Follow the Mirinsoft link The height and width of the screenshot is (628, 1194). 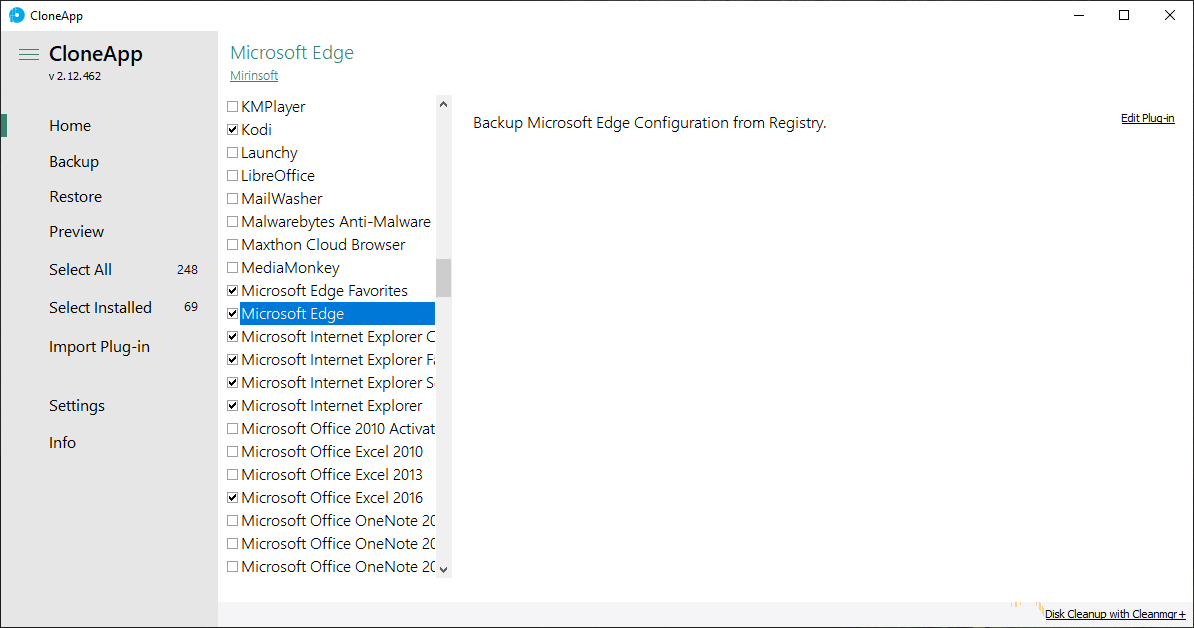tap(254, 75)
